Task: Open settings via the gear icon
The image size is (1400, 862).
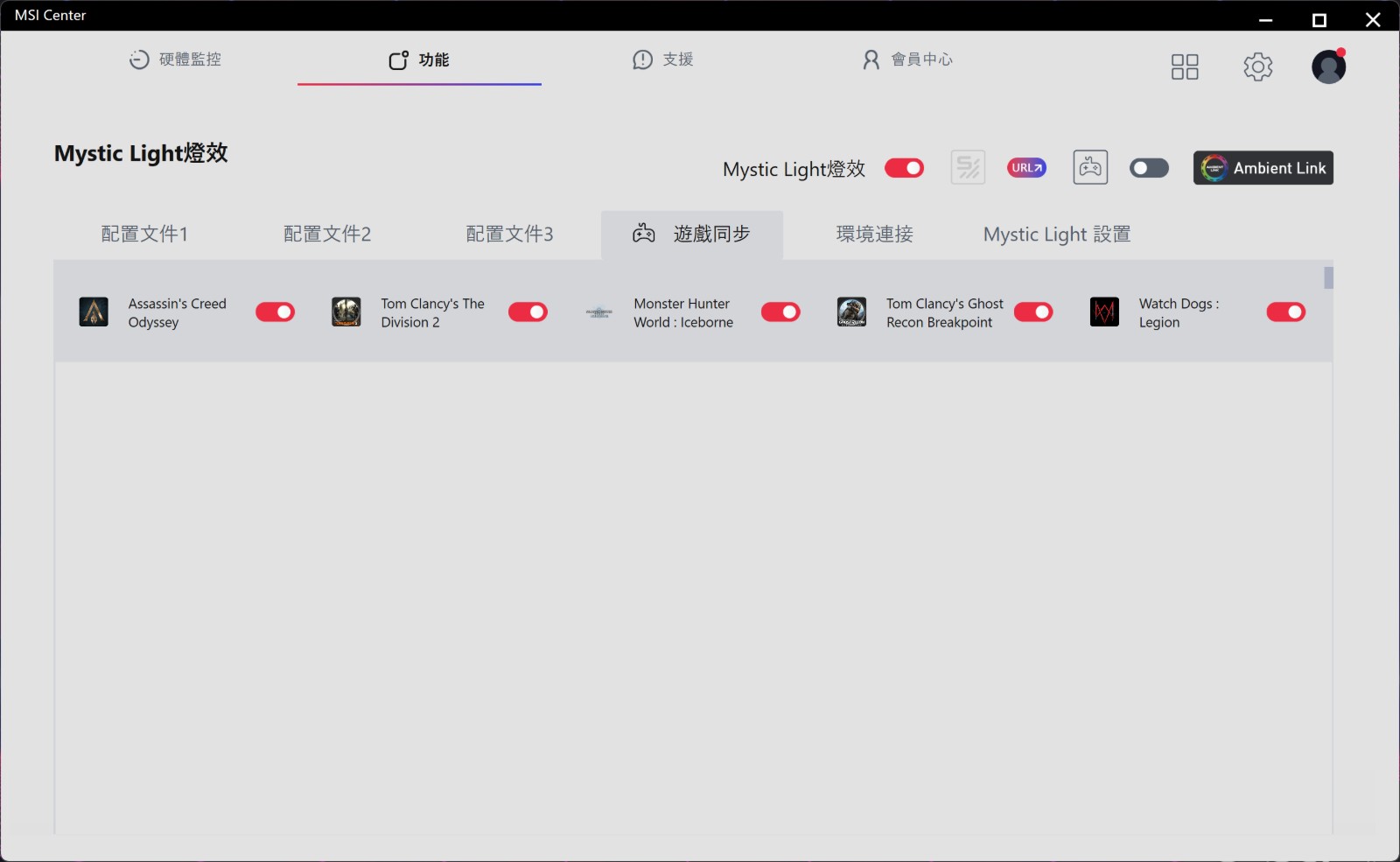Action: (1257, 67)
